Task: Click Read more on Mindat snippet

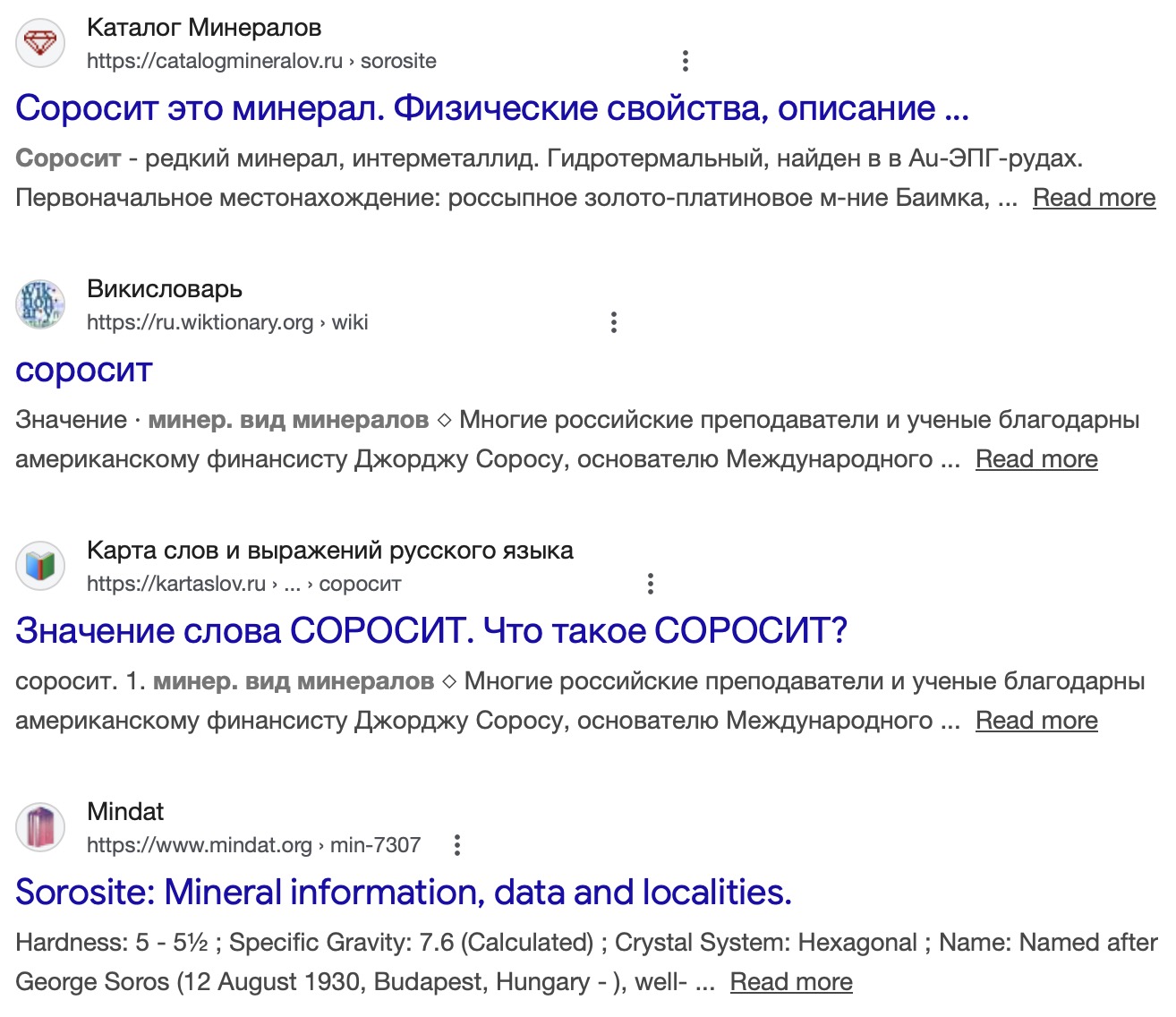Action: (791, 982)
